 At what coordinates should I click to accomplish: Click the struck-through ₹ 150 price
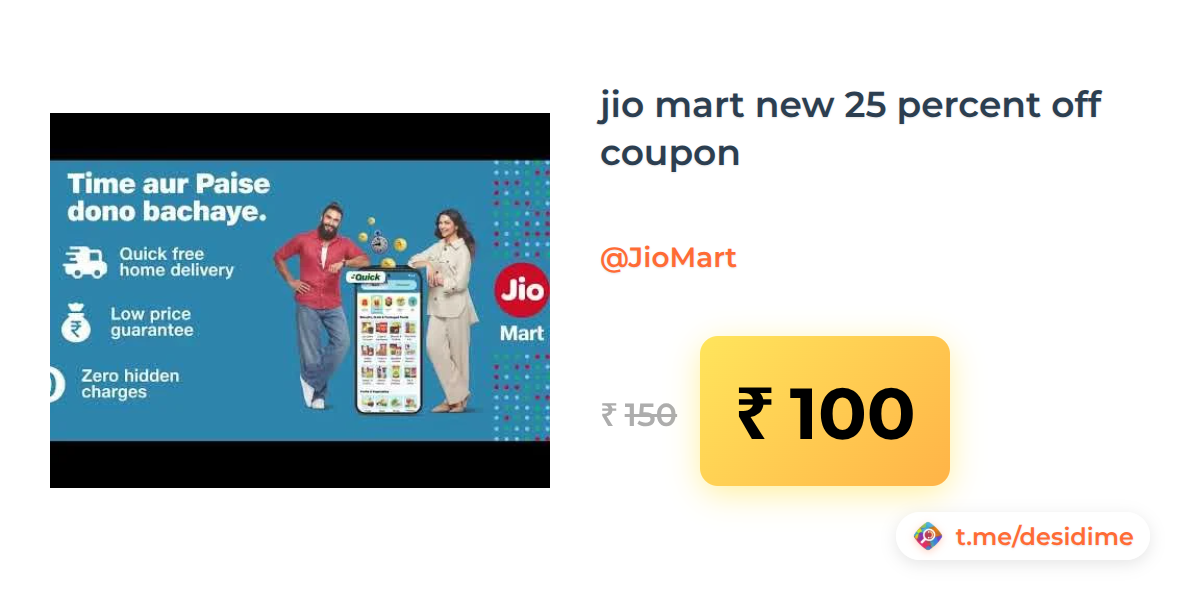coord(639,414)
